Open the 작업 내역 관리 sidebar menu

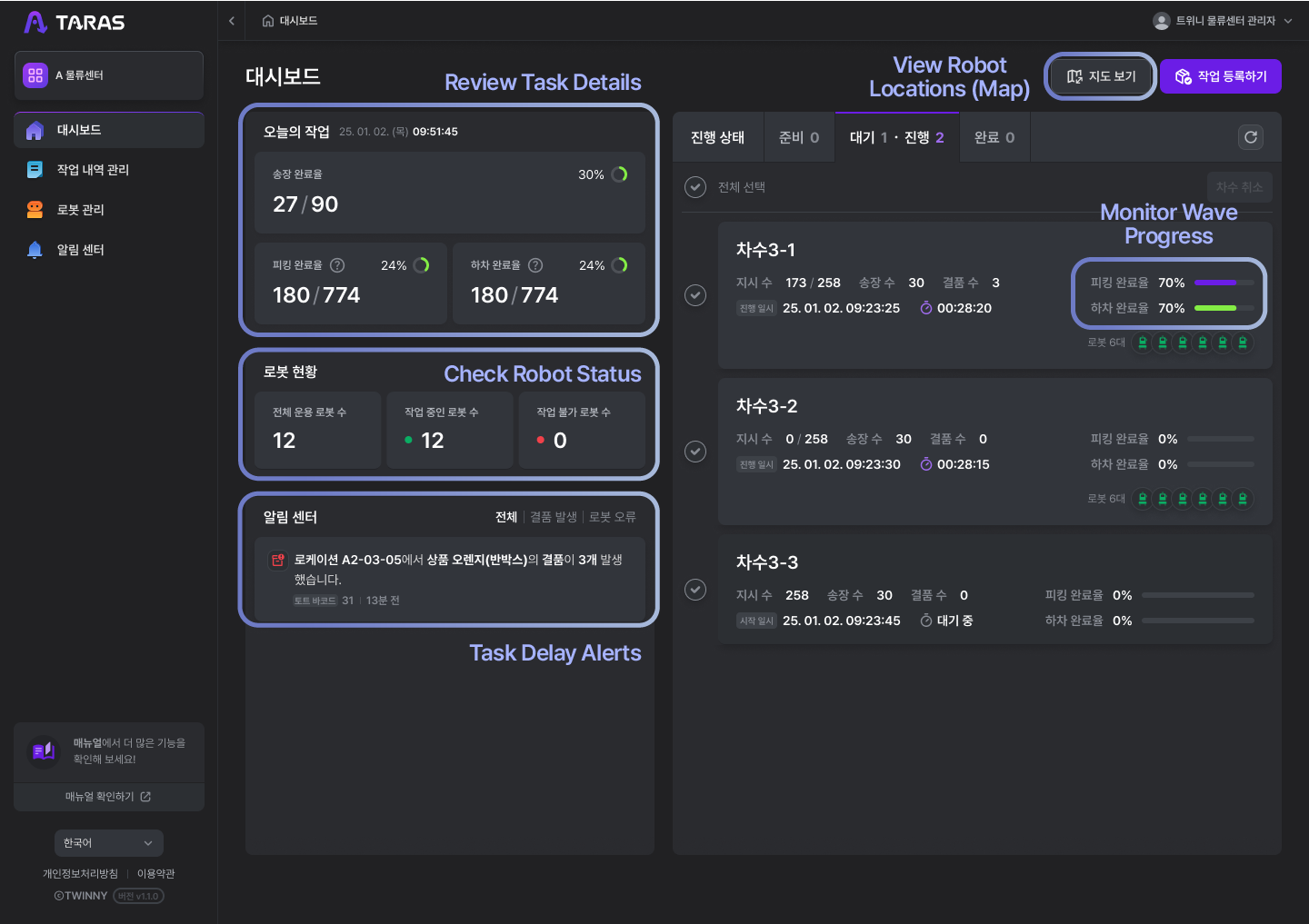(x=109, y=170)
